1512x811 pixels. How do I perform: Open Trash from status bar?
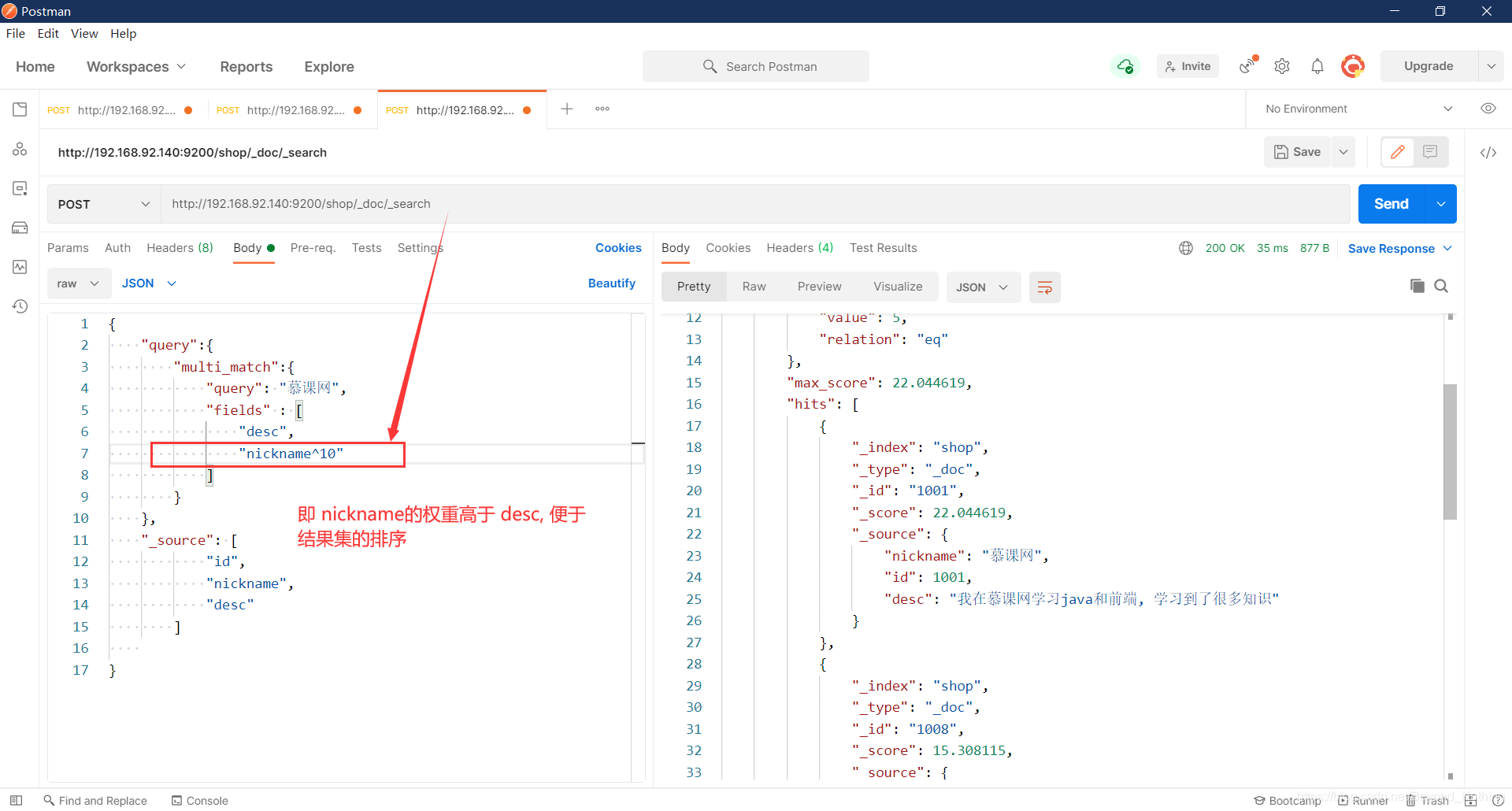click(x=1428, y=800)
